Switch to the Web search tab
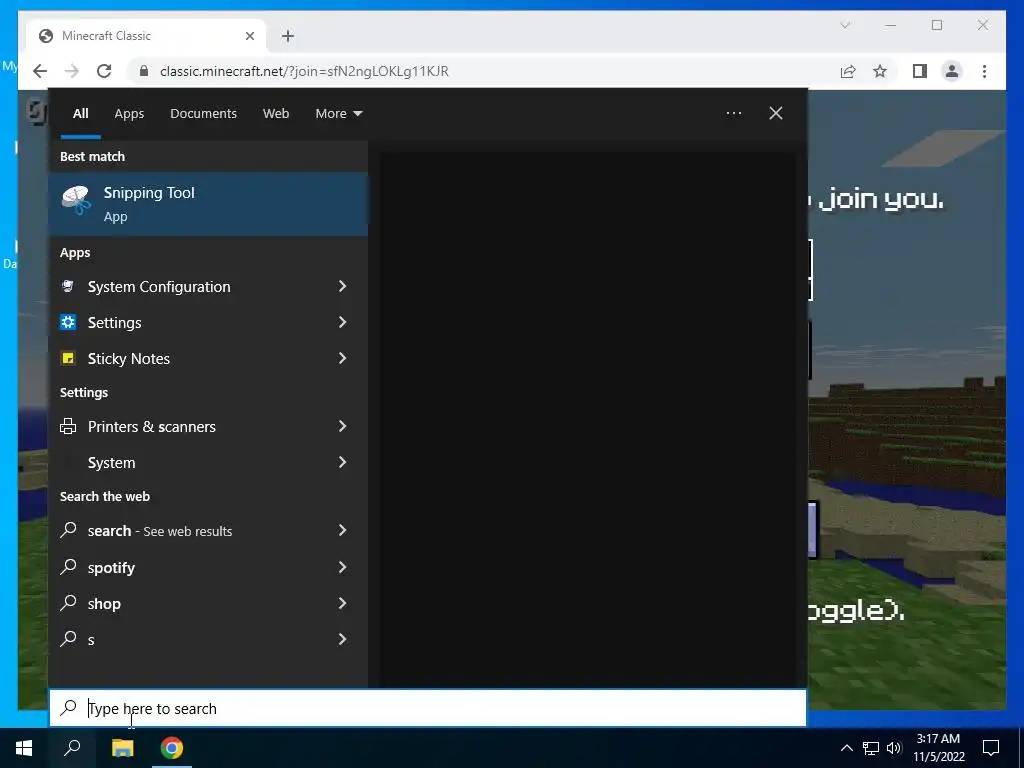1024x768 pixels. click(x=276, y=114)
